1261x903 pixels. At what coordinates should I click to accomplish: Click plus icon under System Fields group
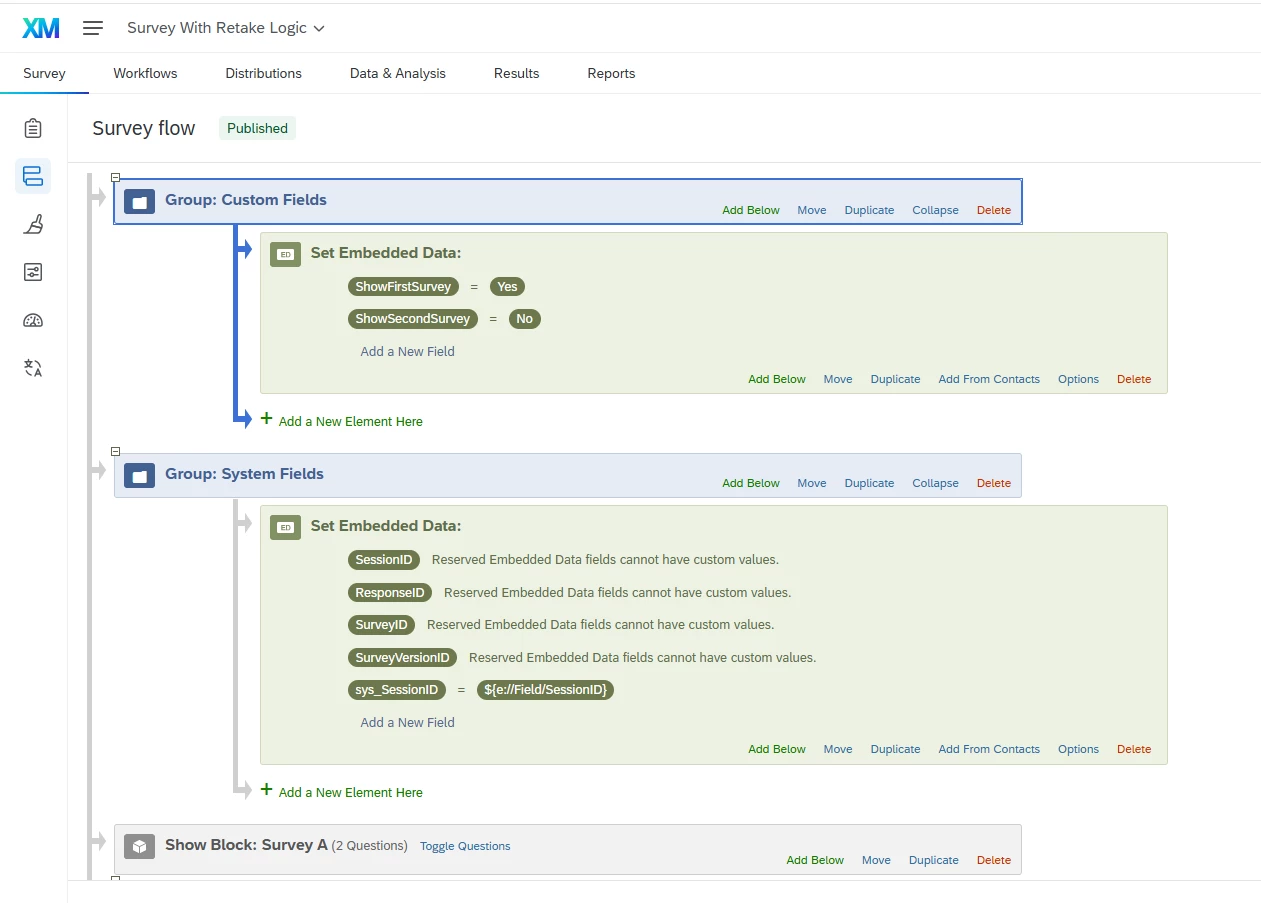[x=266, y=789]
